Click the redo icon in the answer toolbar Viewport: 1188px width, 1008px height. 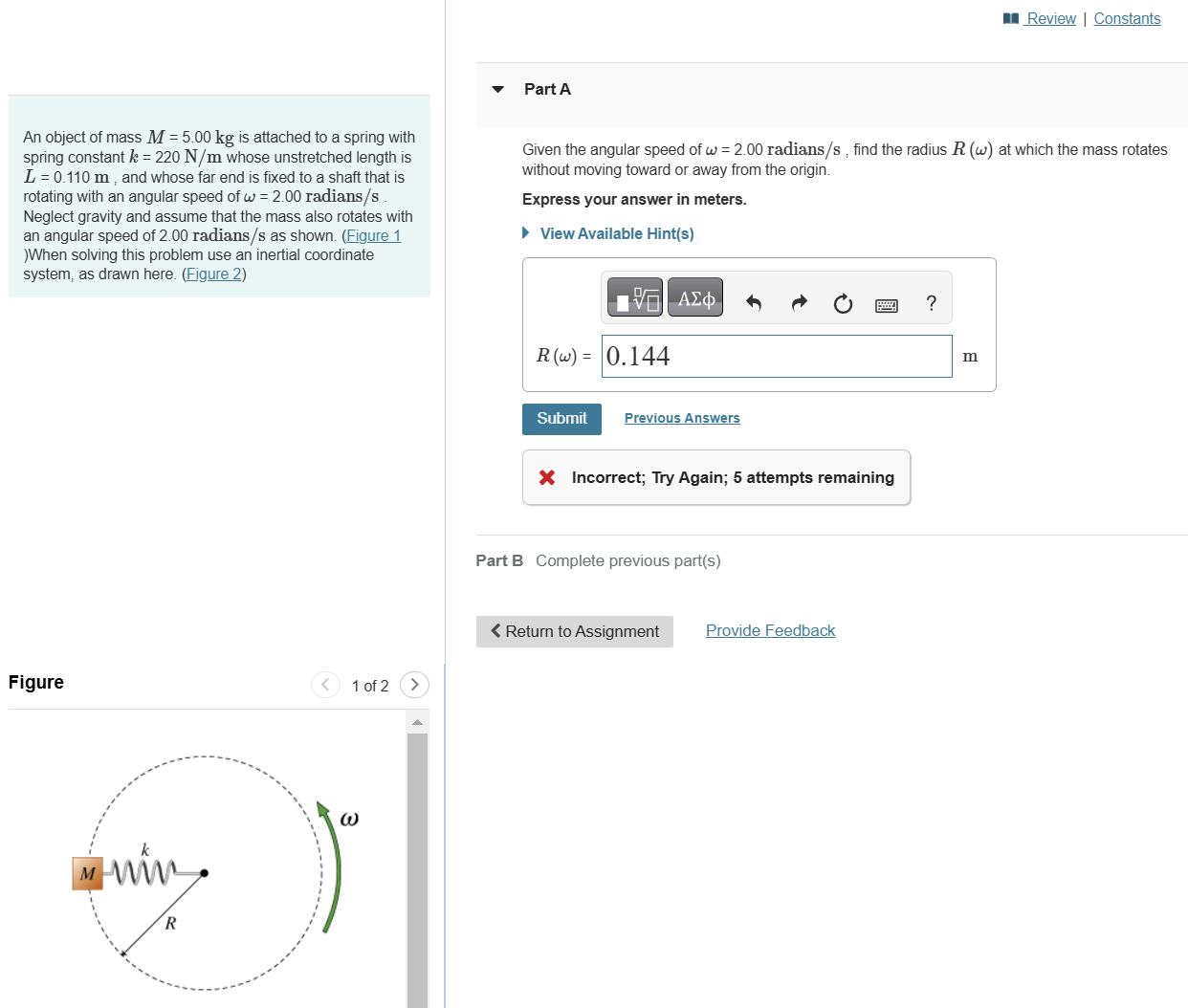[798, 303]
